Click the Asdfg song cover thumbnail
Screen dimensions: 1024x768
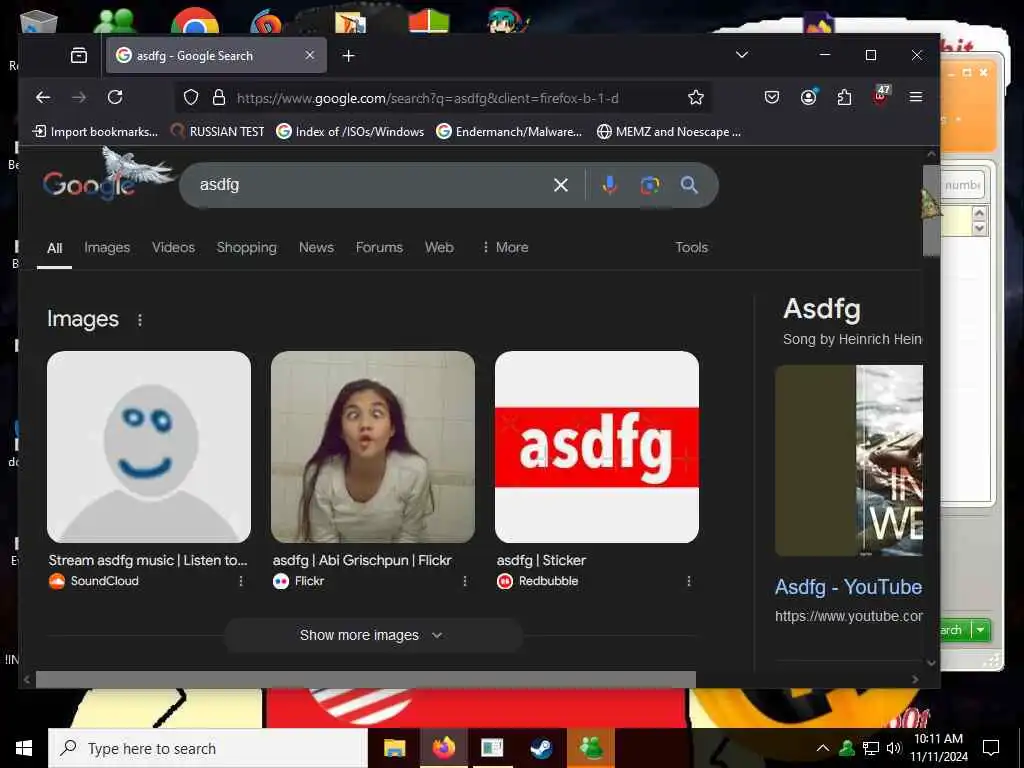849,460
